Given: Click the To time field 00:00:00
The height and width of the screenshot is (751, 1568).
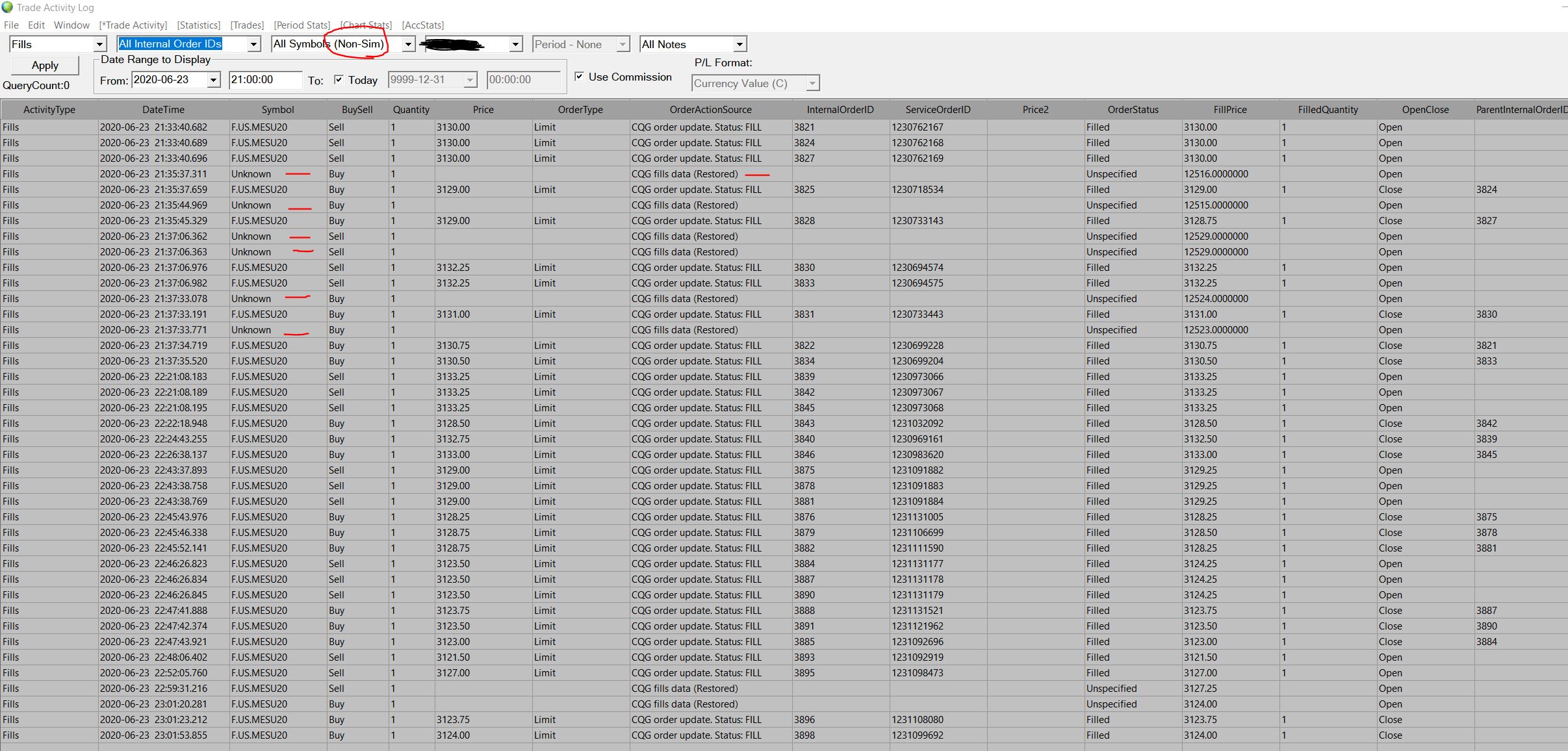Looking at the screenshot, I should [523, 80].
